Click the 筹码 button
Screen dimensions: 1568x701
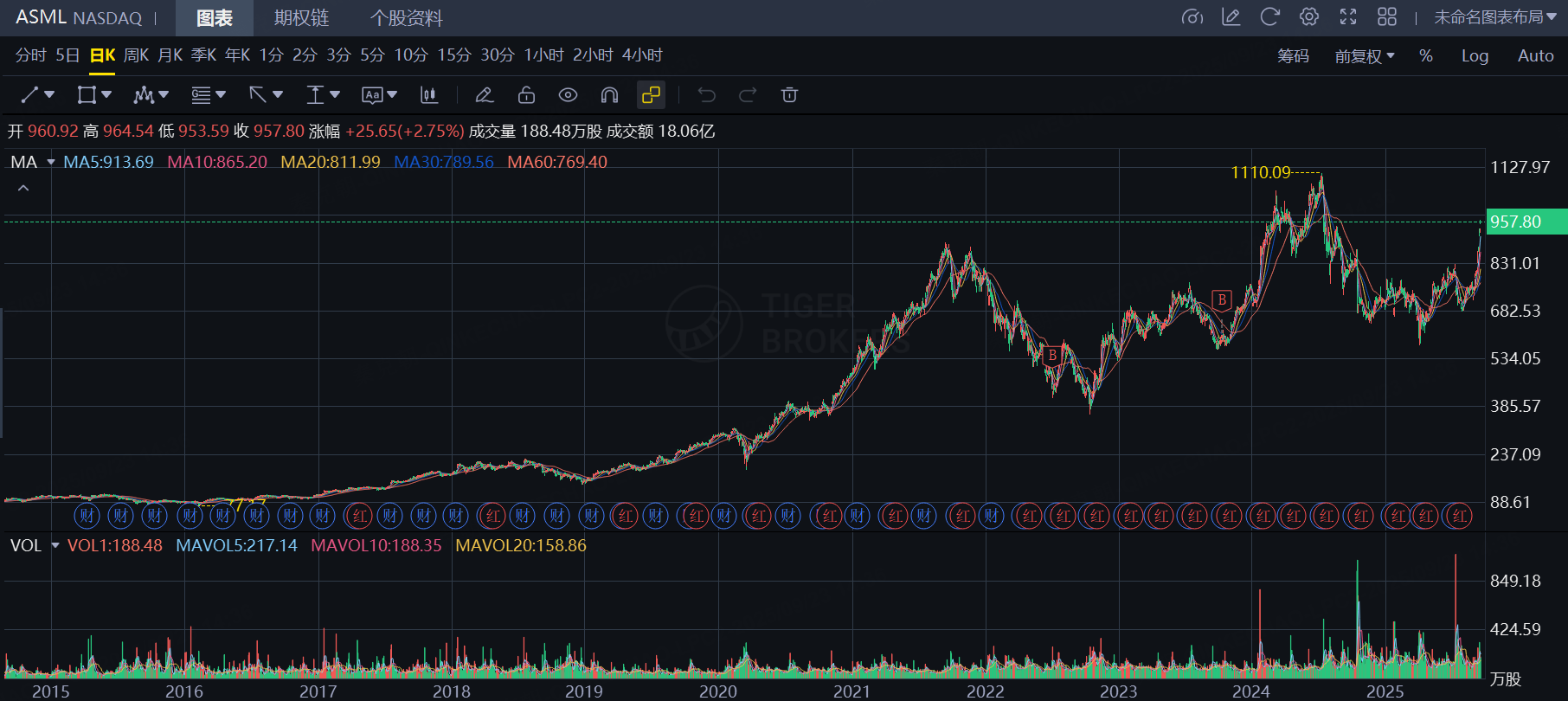pyautogui.click(x=1293, y=56)
